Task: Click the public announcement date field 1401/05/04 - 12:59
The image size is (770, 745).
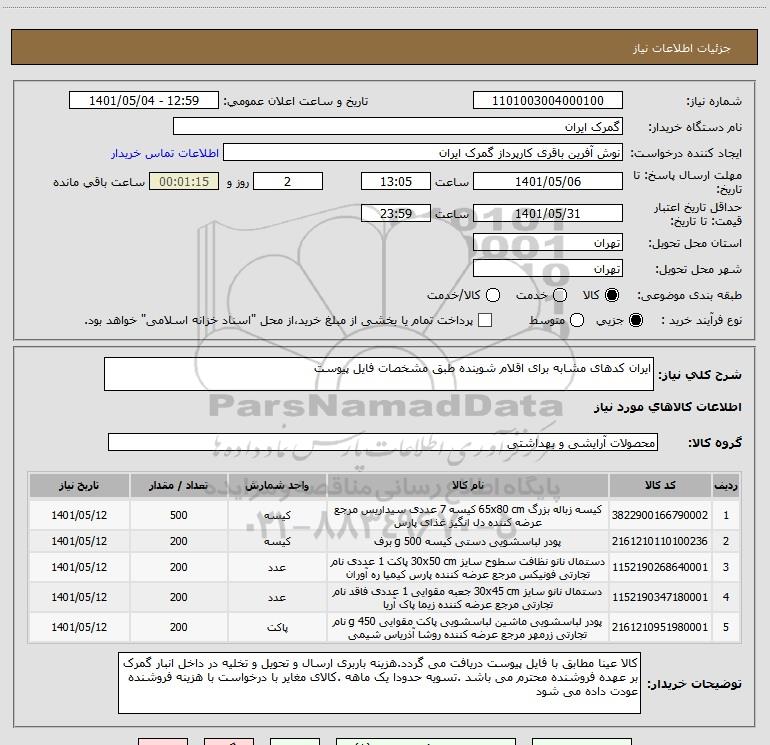Action: 144,100
